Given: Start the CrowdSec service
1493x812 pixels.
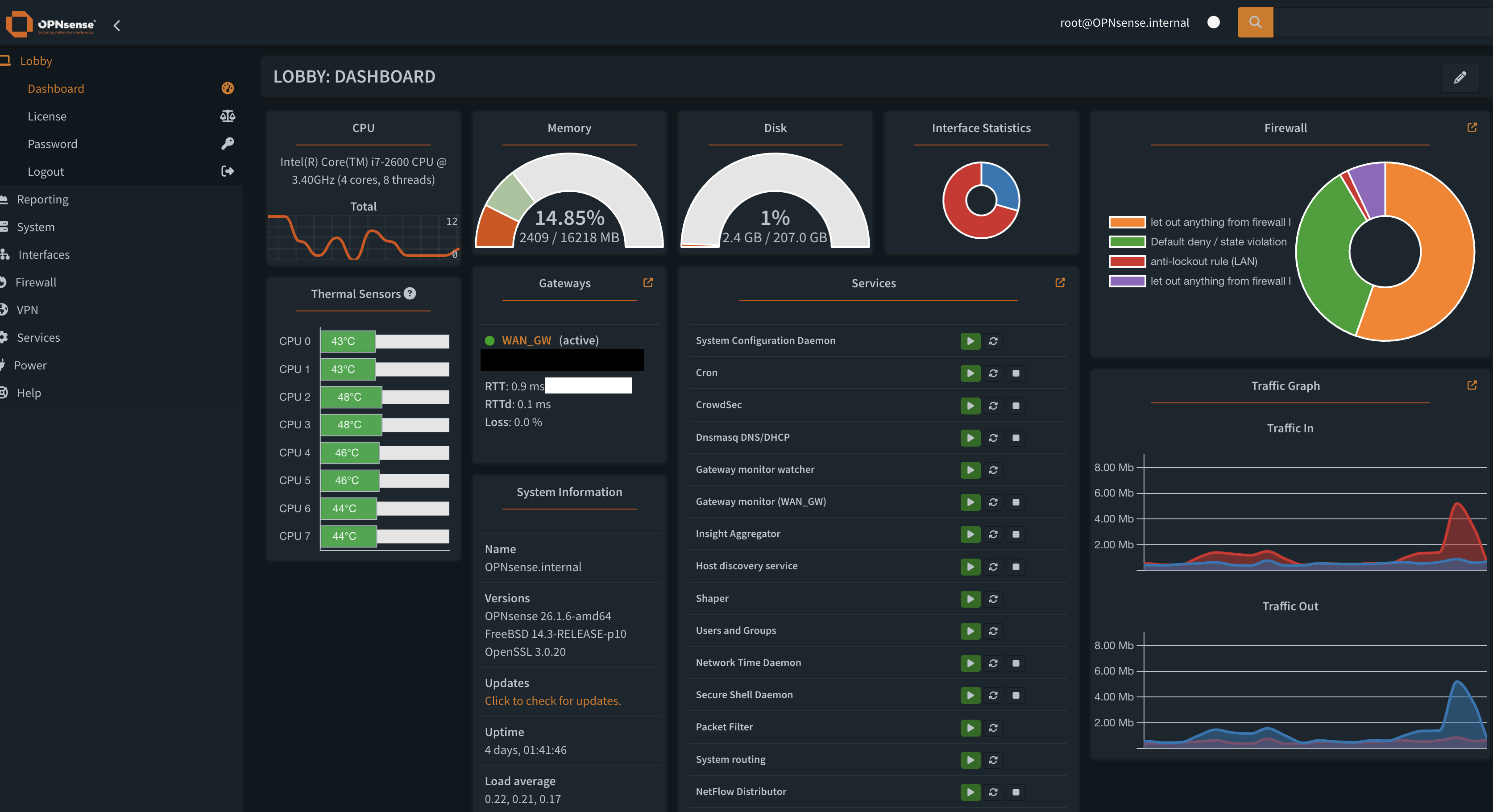Looking at the screenshot, I should point(970,406).
